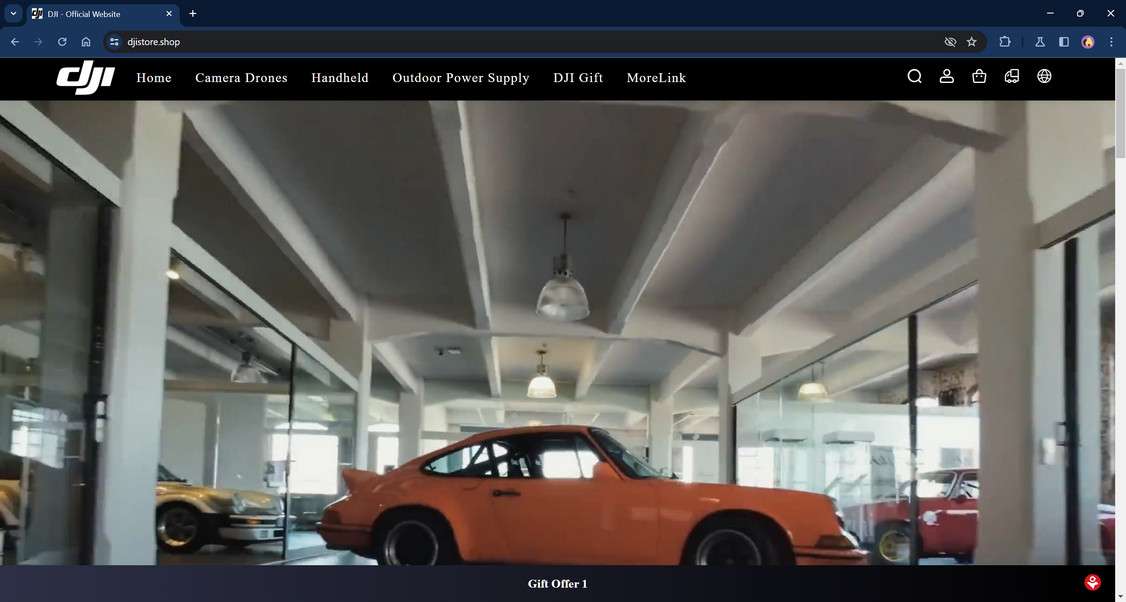Open Outdoor Power Supply menu
Screen dimensions: 1126x602
461,78
